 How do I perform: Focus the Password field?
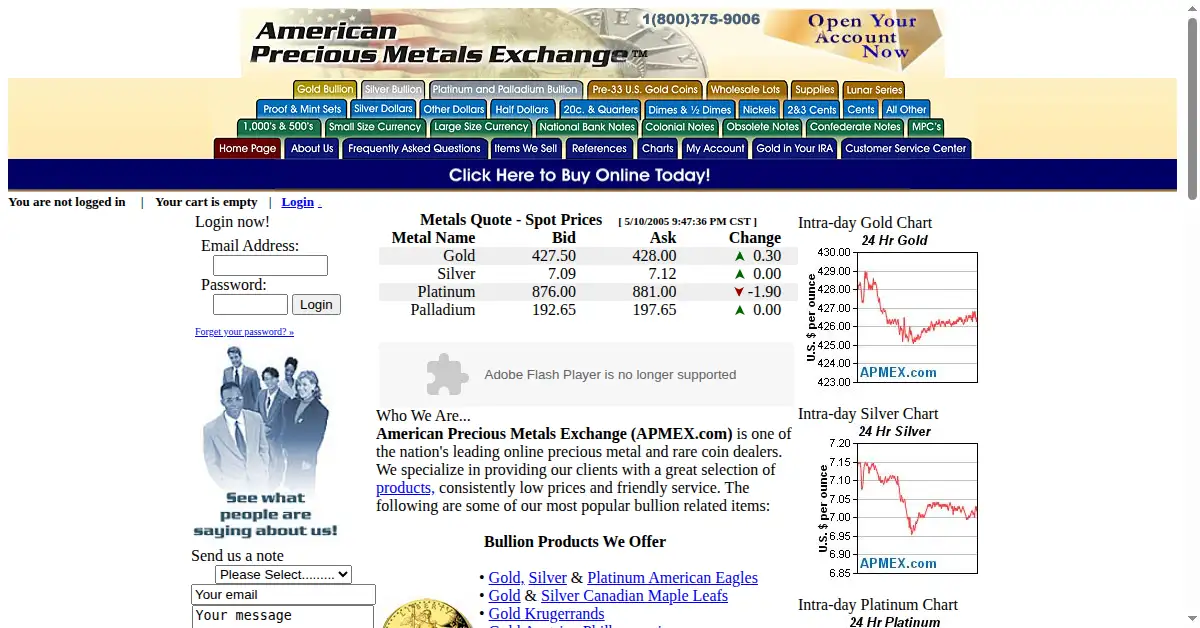[250, 305]
